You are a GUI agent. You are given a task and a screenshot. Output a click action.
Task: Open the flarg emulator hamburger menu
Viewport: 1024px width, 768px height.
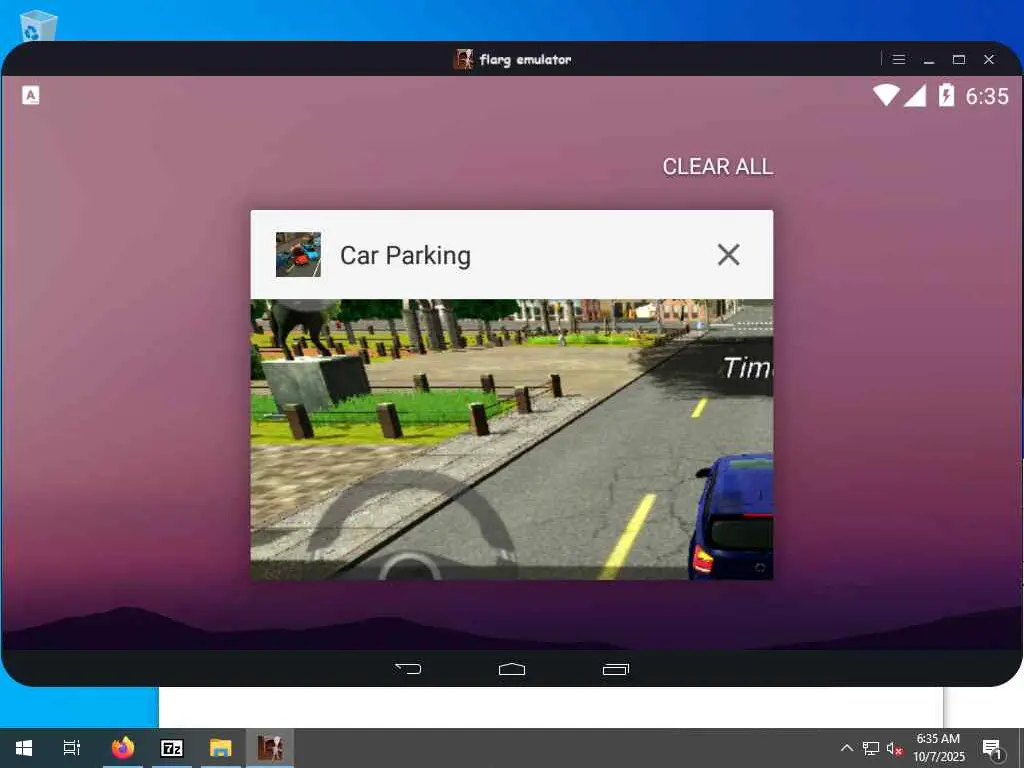tap(899, 59)
